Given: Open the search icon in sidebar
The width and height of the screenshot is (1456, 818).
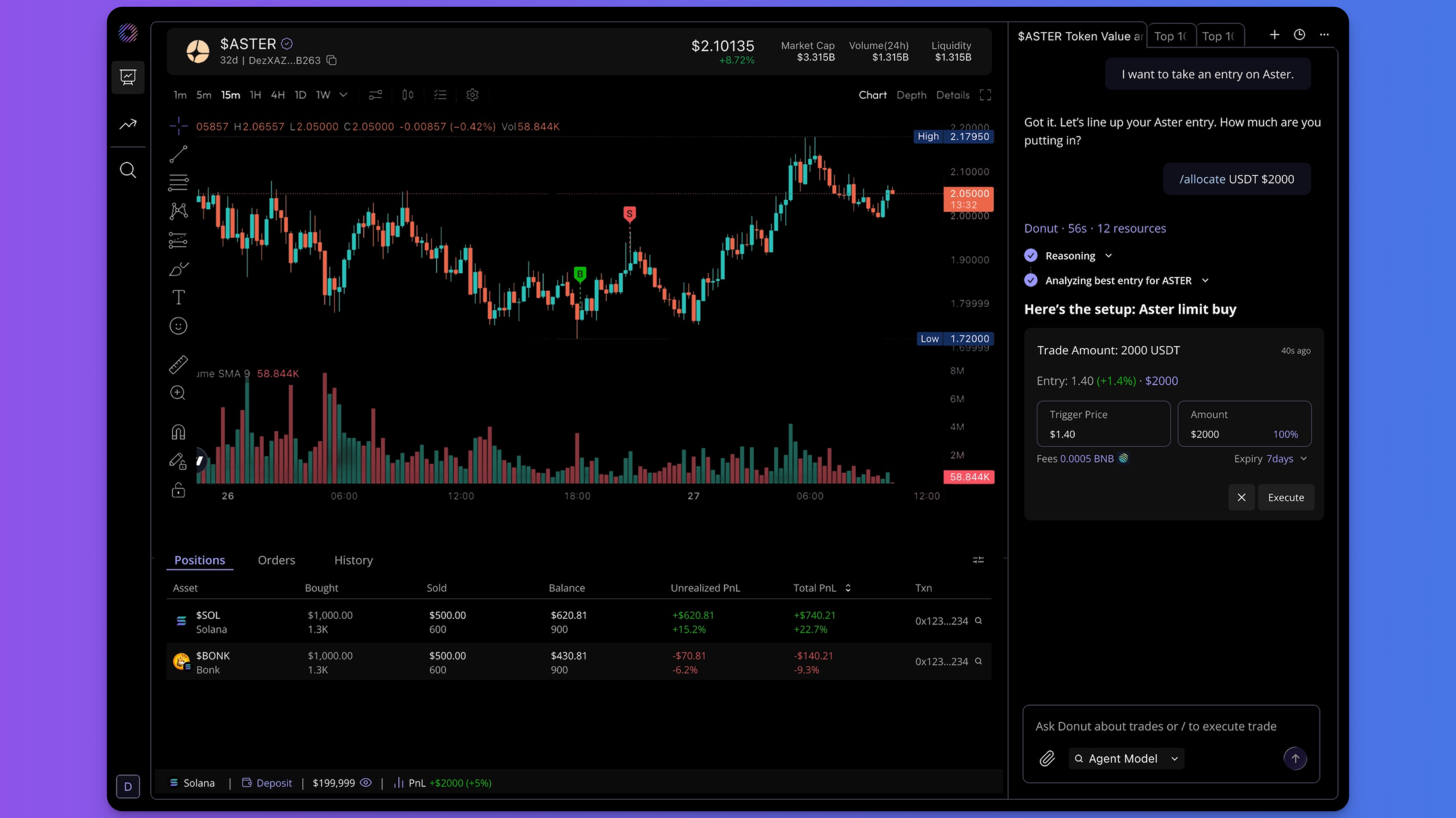Looking at the screenshot, I should [x=128, y=170].
